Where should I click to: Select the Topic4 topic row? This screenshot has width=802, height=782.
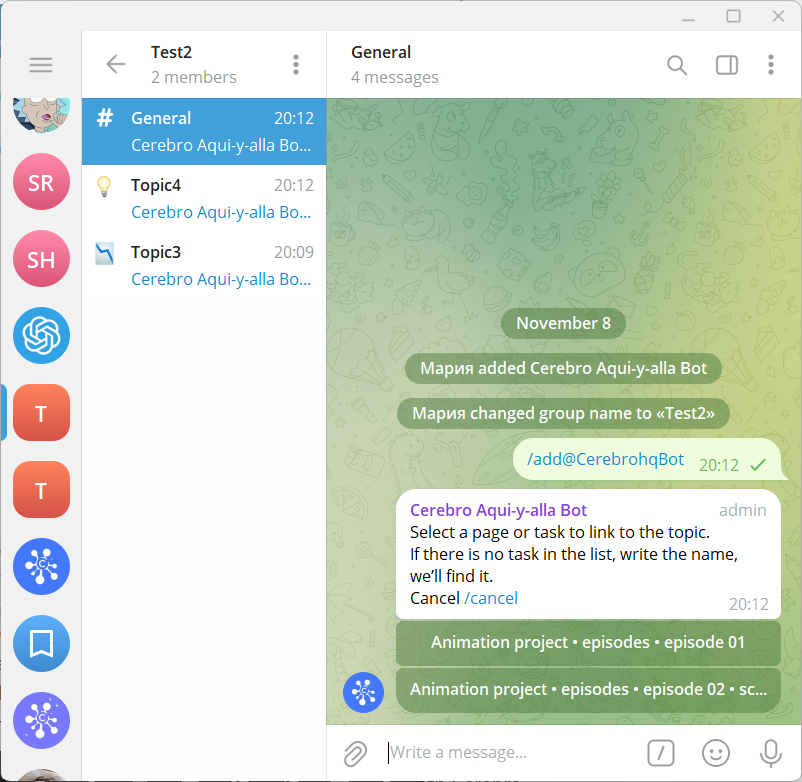click(x=204, y=198)
